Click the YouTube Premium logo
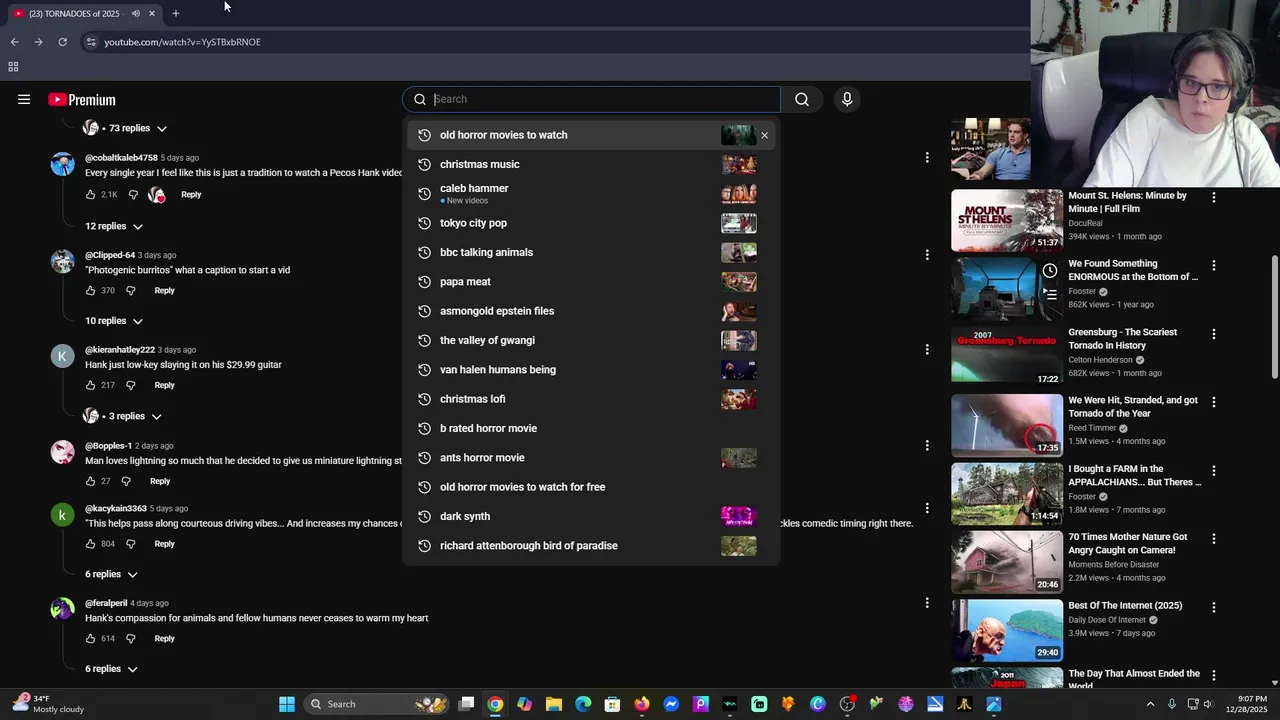 point(82,99)
